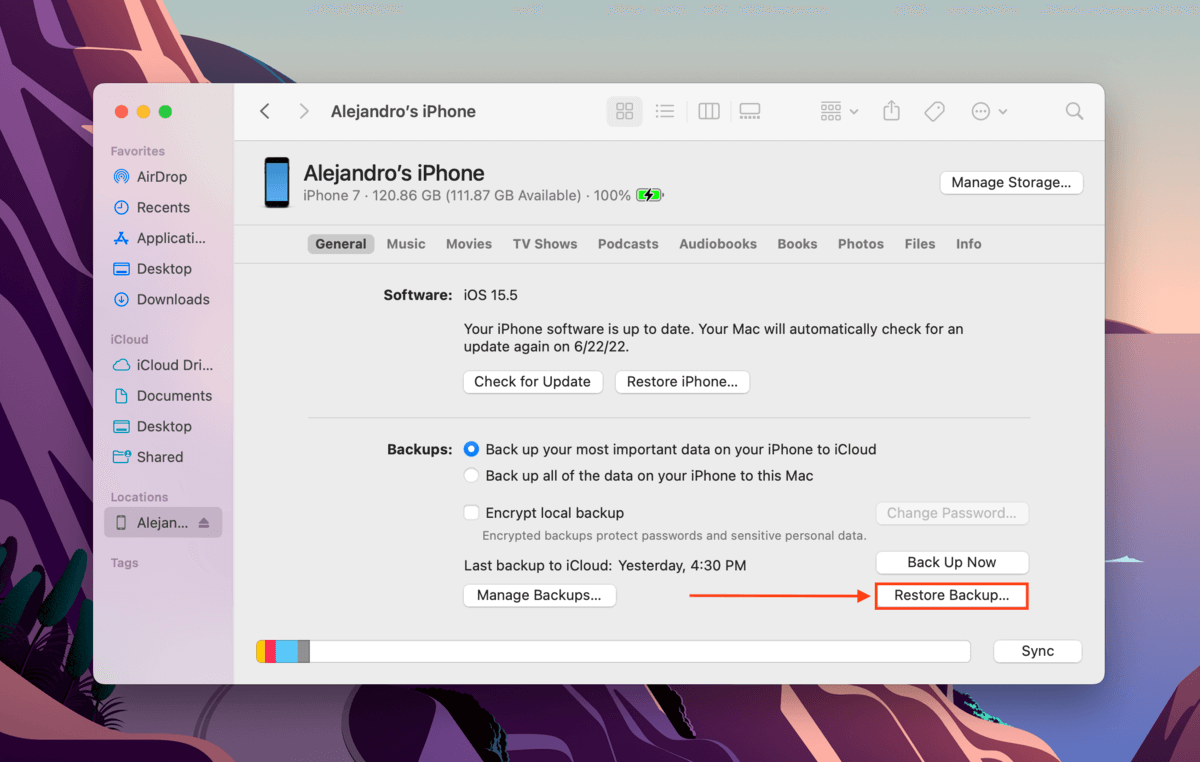The width and height of the screenshot is (1200, 762).
Task: Switch to the Books tab
Action: [797, 244]
